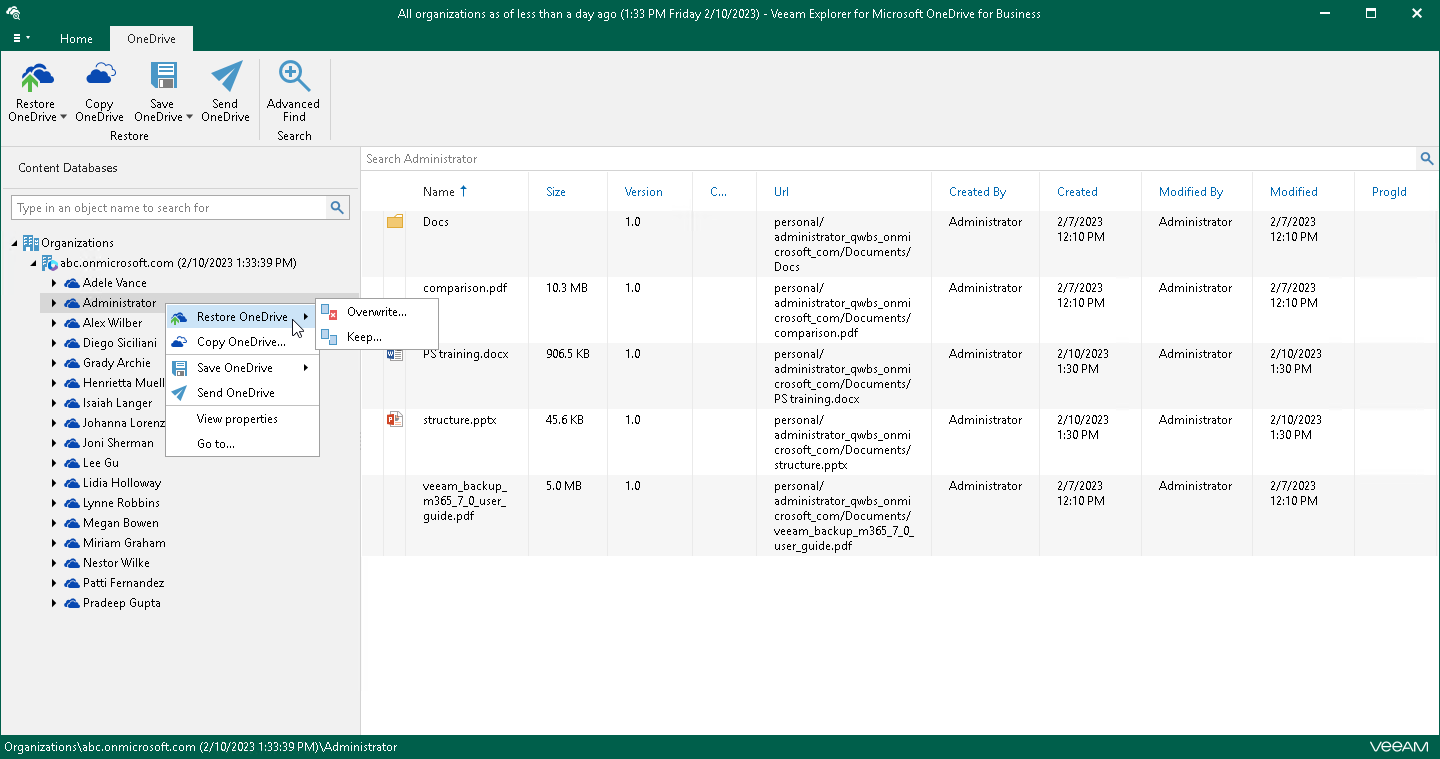This screenshot has height=759, width=1440.
Task: Collapse the abc.onmicrosoft.com organization node
Action: tap(34, 262)
